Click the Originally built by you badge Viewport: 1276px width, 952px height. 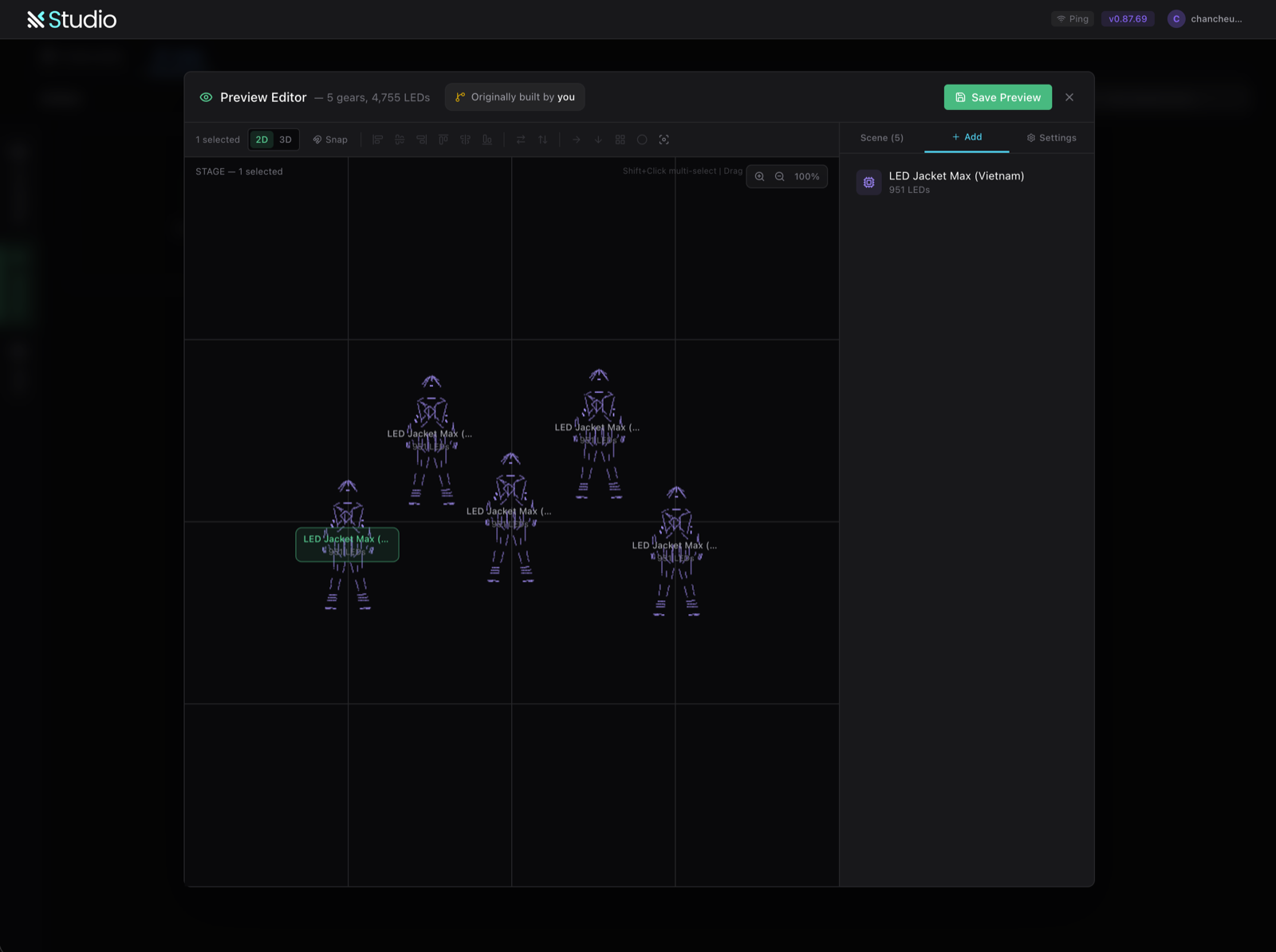point(515,97)
